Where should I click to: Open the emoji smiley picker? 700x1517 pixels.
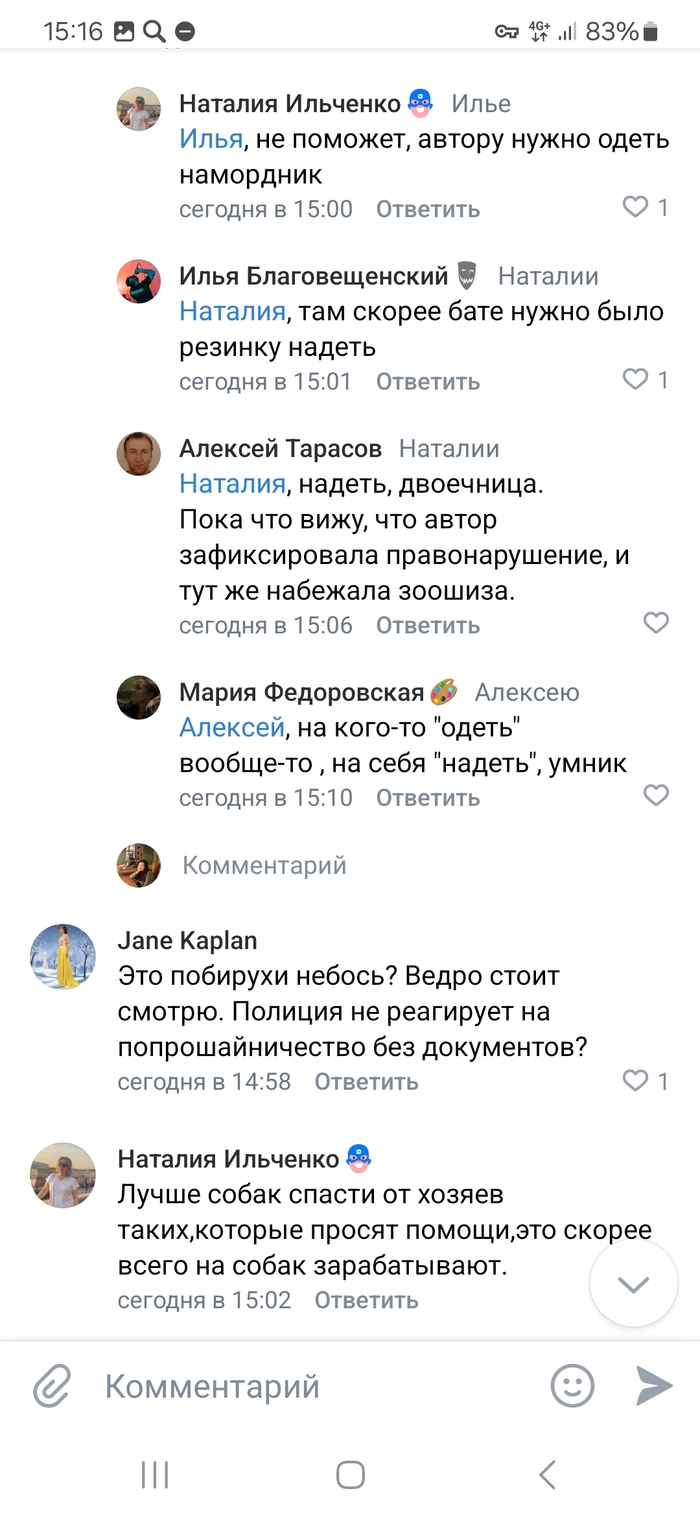click(572, 1386)
